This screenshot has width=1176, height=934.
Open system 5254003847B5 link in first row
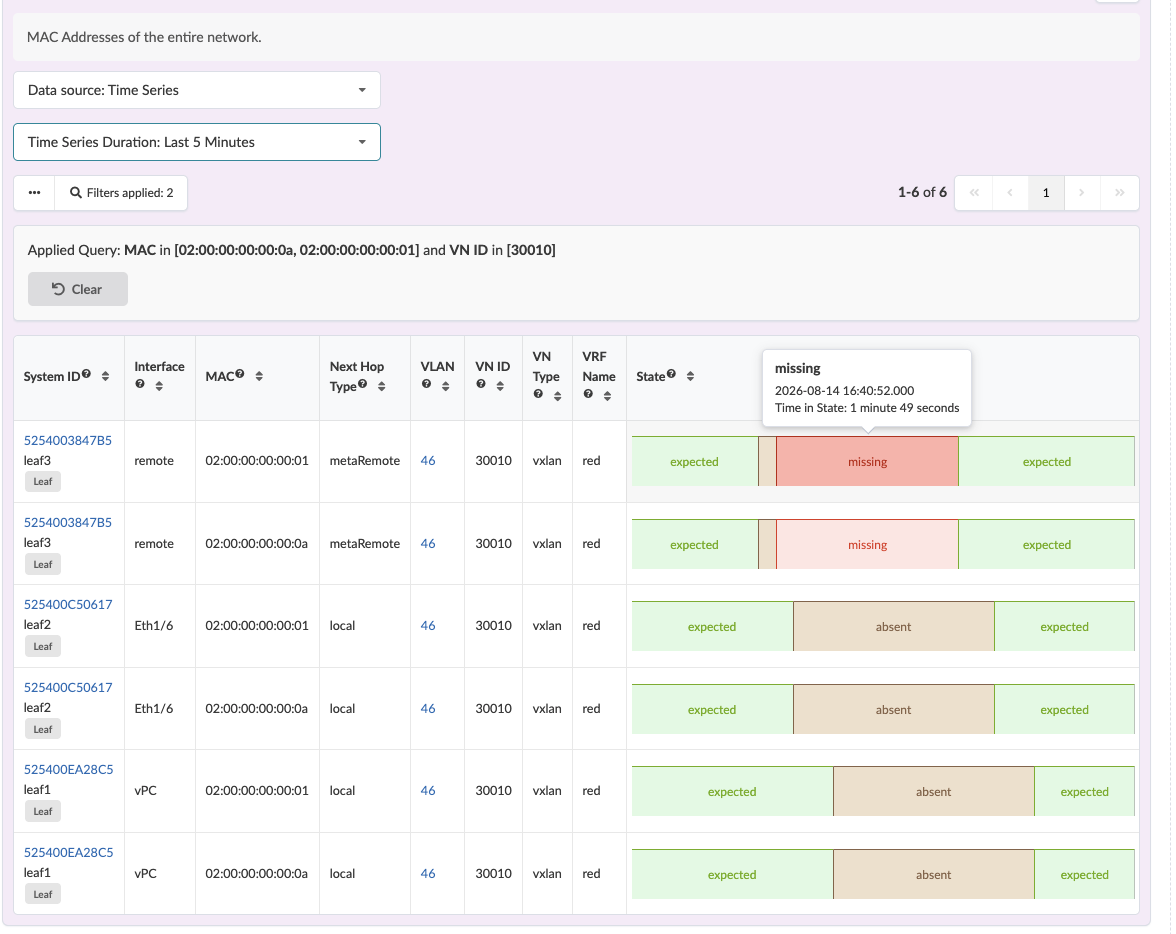coord(68,440)
